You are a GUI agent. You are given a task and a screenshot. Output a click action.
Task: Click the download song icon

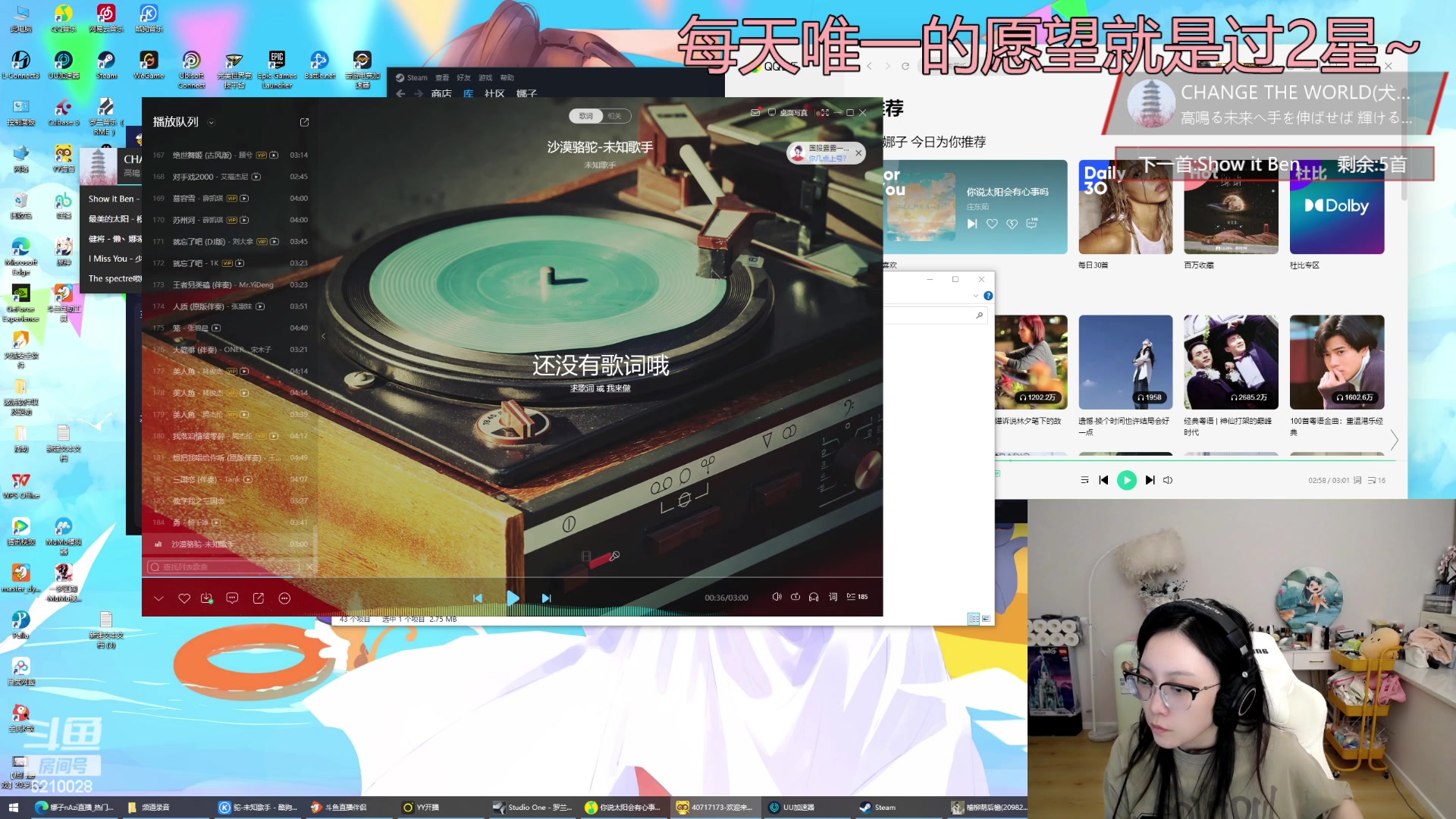(206, 598)
